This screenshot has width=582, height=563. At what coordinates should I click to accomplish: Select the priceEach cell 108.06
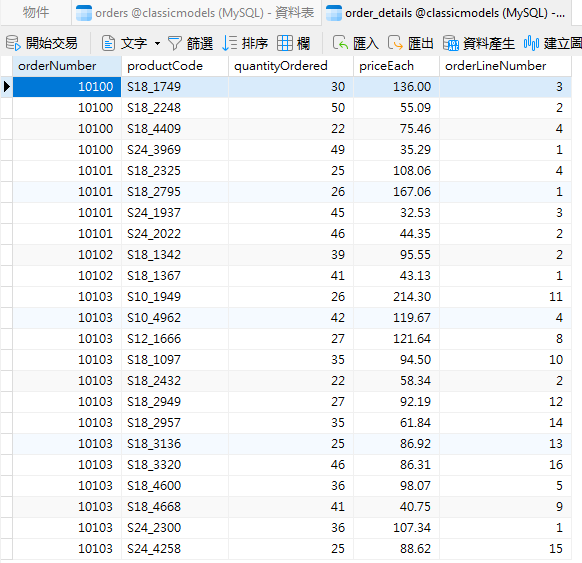tap(396, 171)
